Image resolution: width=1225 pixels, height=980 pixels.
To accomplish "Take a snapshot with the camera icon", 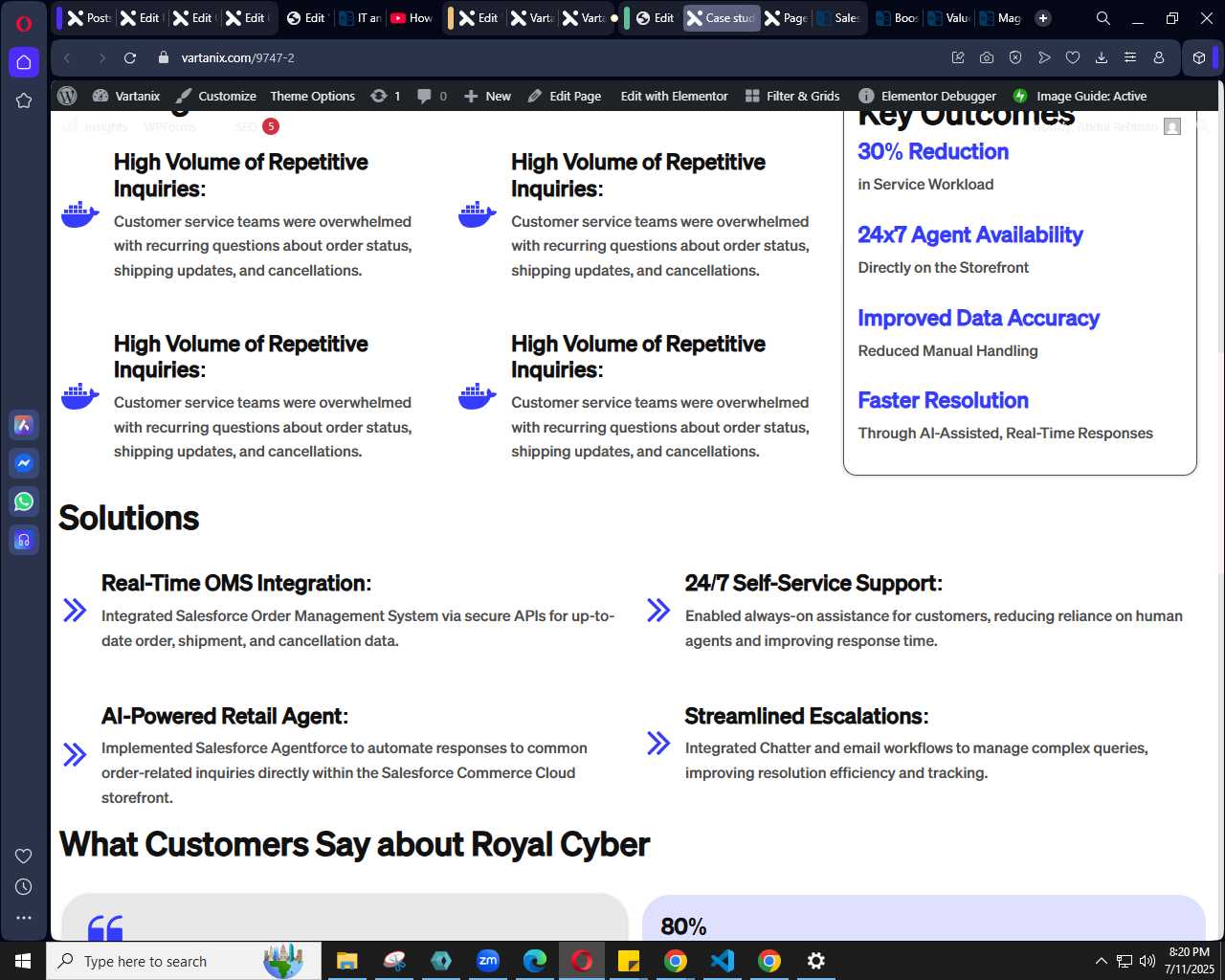I will click(x=987, y=58).
